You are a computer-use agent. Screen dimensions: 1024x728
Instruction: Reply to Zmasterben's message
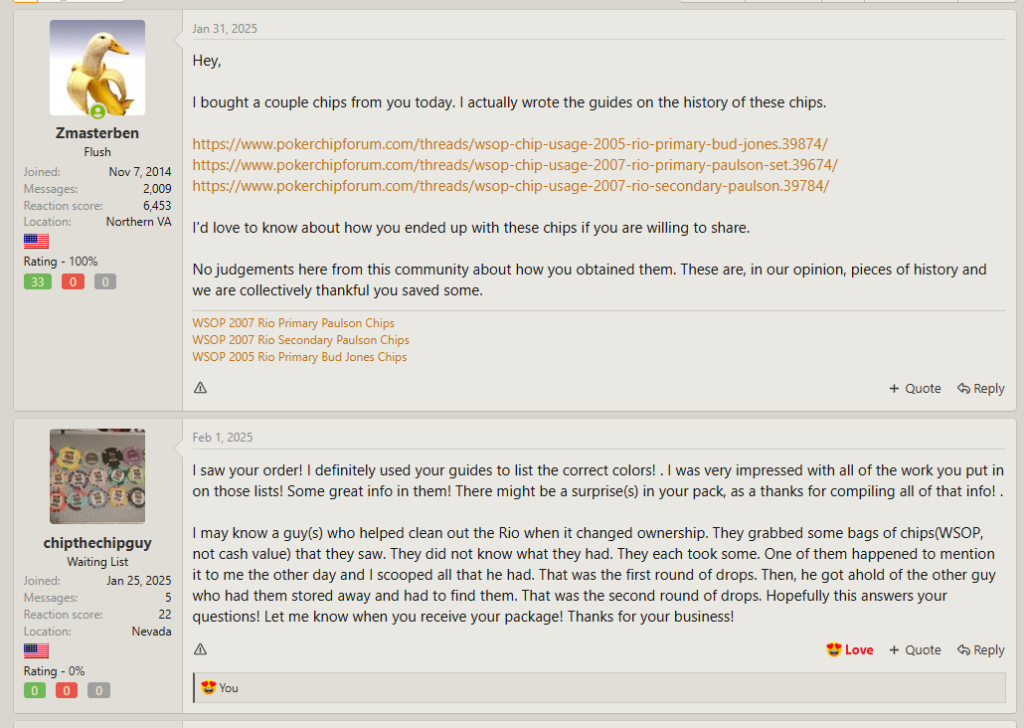click(x=980, y=388)
